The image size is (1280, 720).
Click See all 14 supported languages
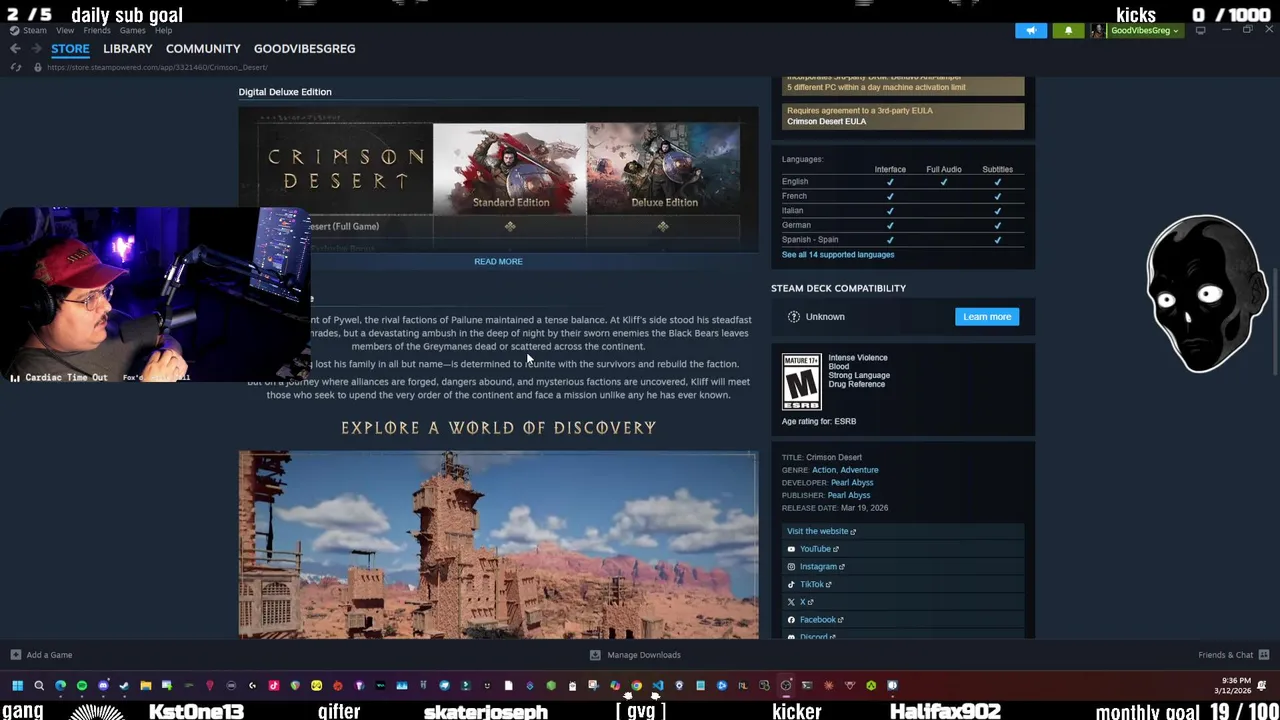(838, 254)
